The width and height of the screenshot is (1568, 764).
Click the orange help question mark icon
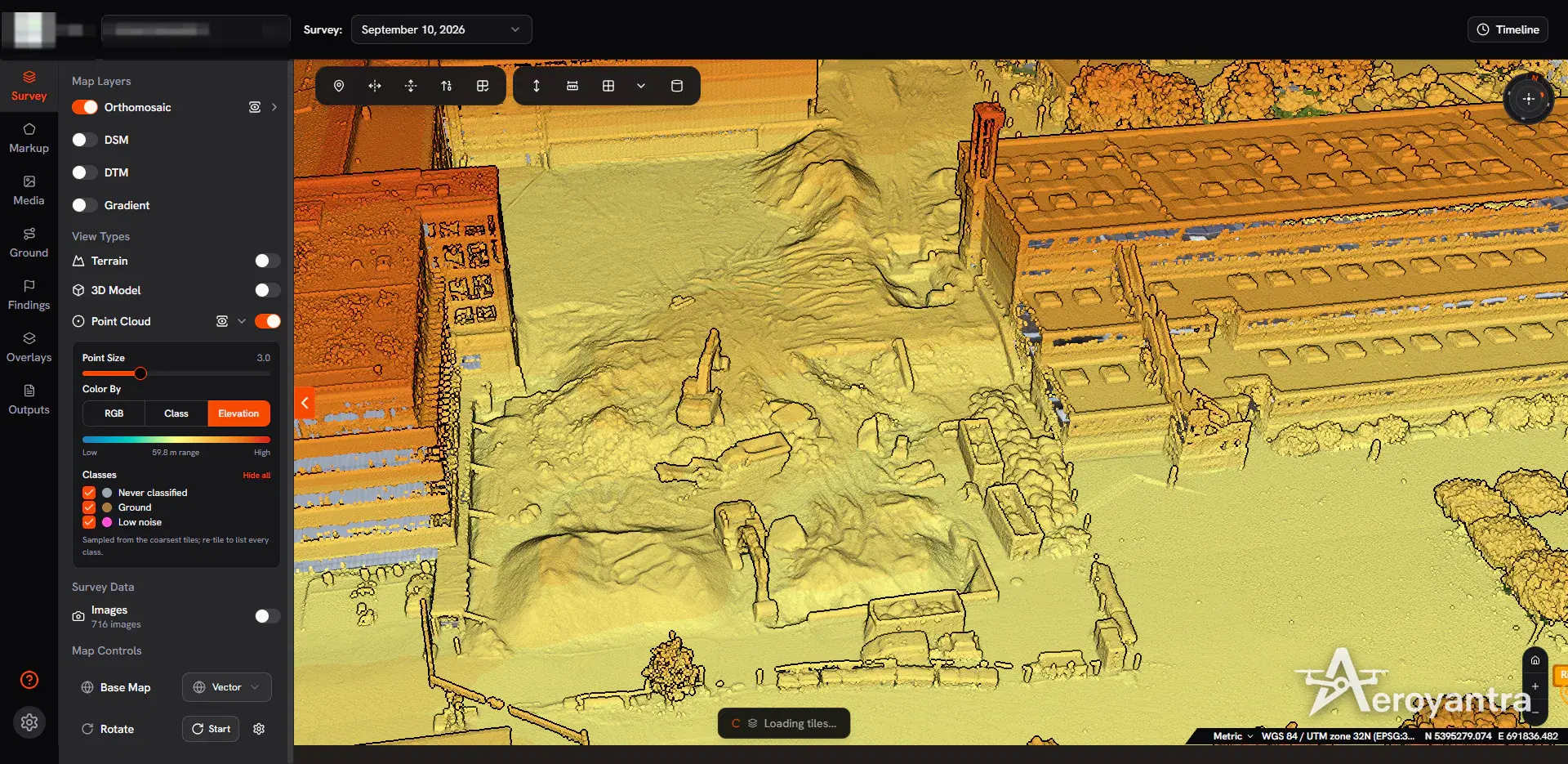[x=29, y=680]
